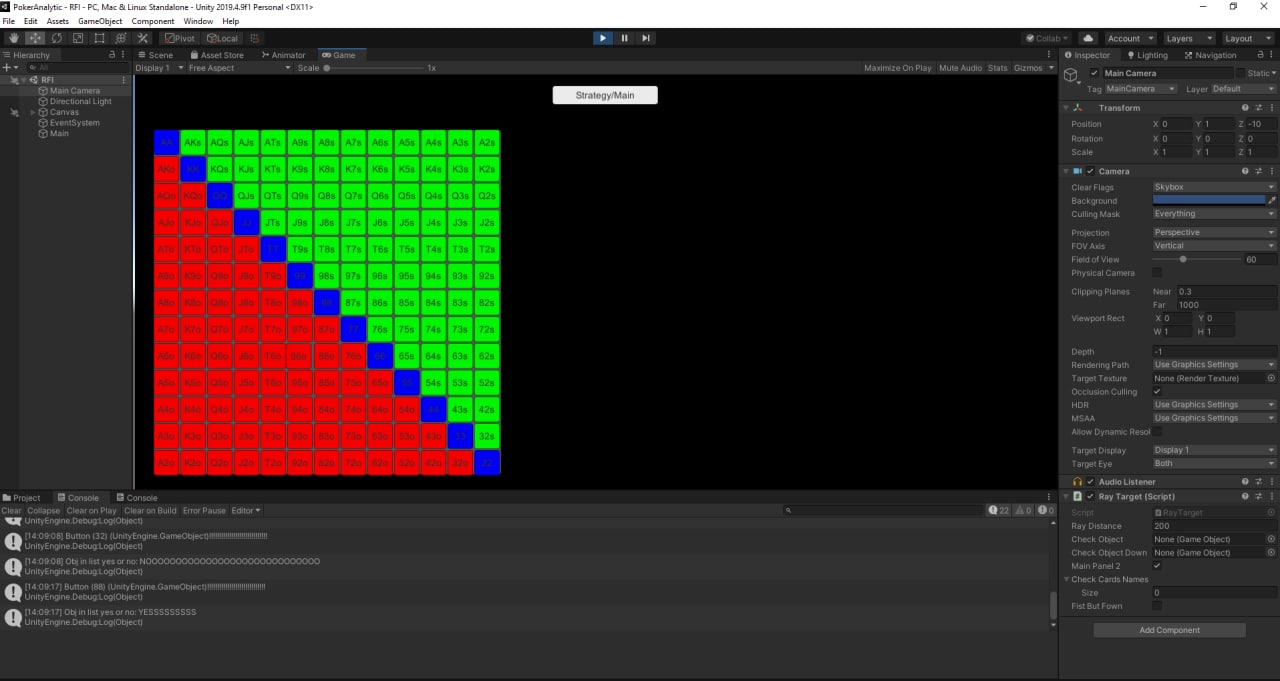This screenshot has height=681, width=1280.
Task: Switch to the Project tab
Action: (22, 497)
